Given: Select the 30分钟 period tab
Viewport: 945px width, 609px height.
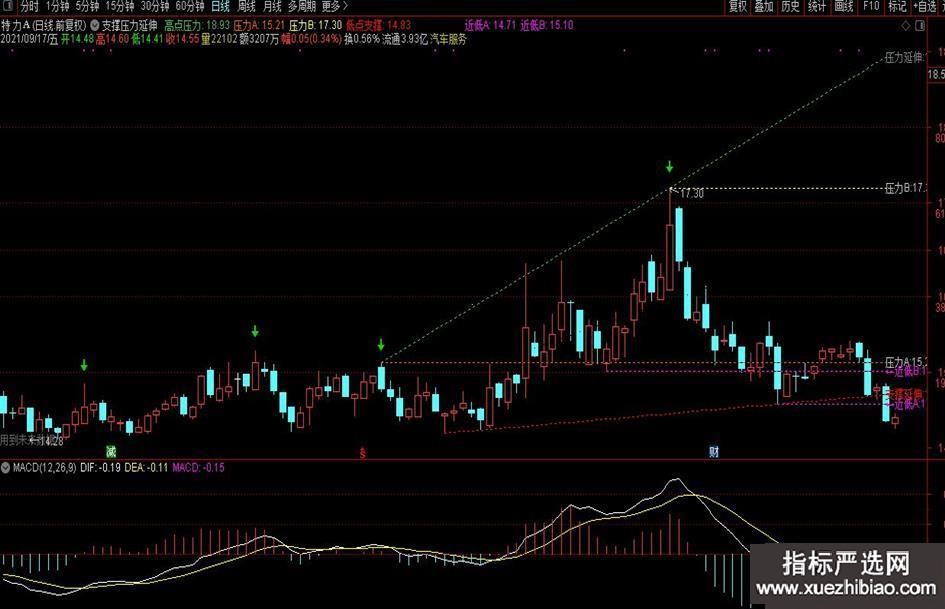Looking at the screenshot, I should pyautogui.click(x=155, y=7).
